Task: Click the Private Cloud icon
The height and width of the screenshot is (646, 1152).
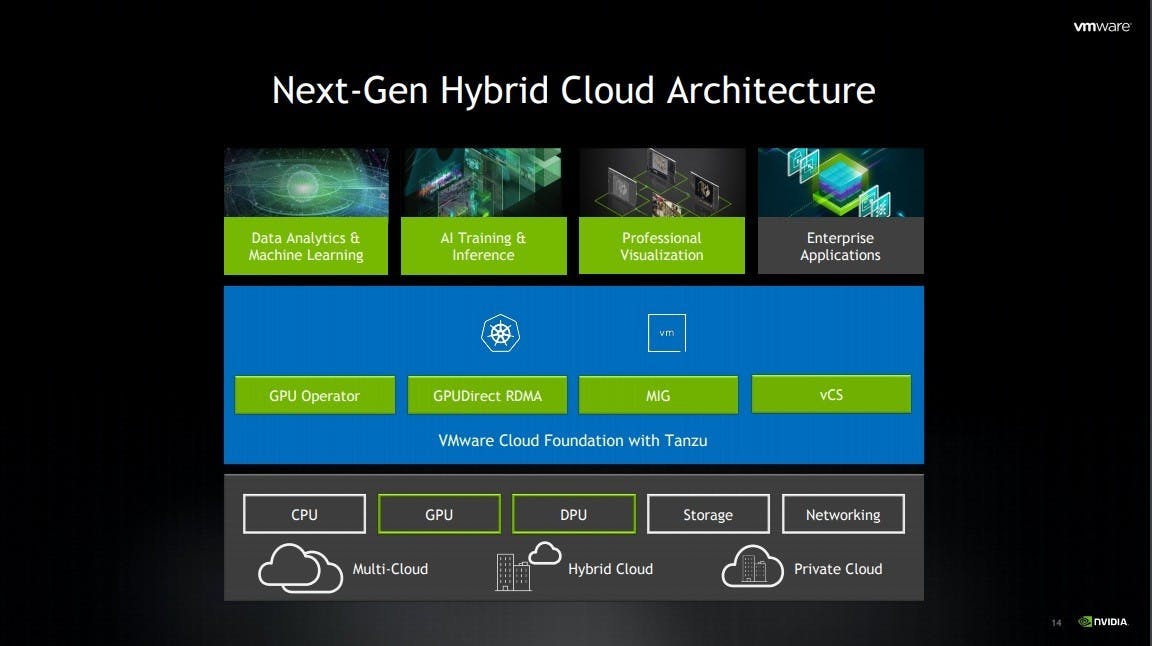Action: coord(752,566)
